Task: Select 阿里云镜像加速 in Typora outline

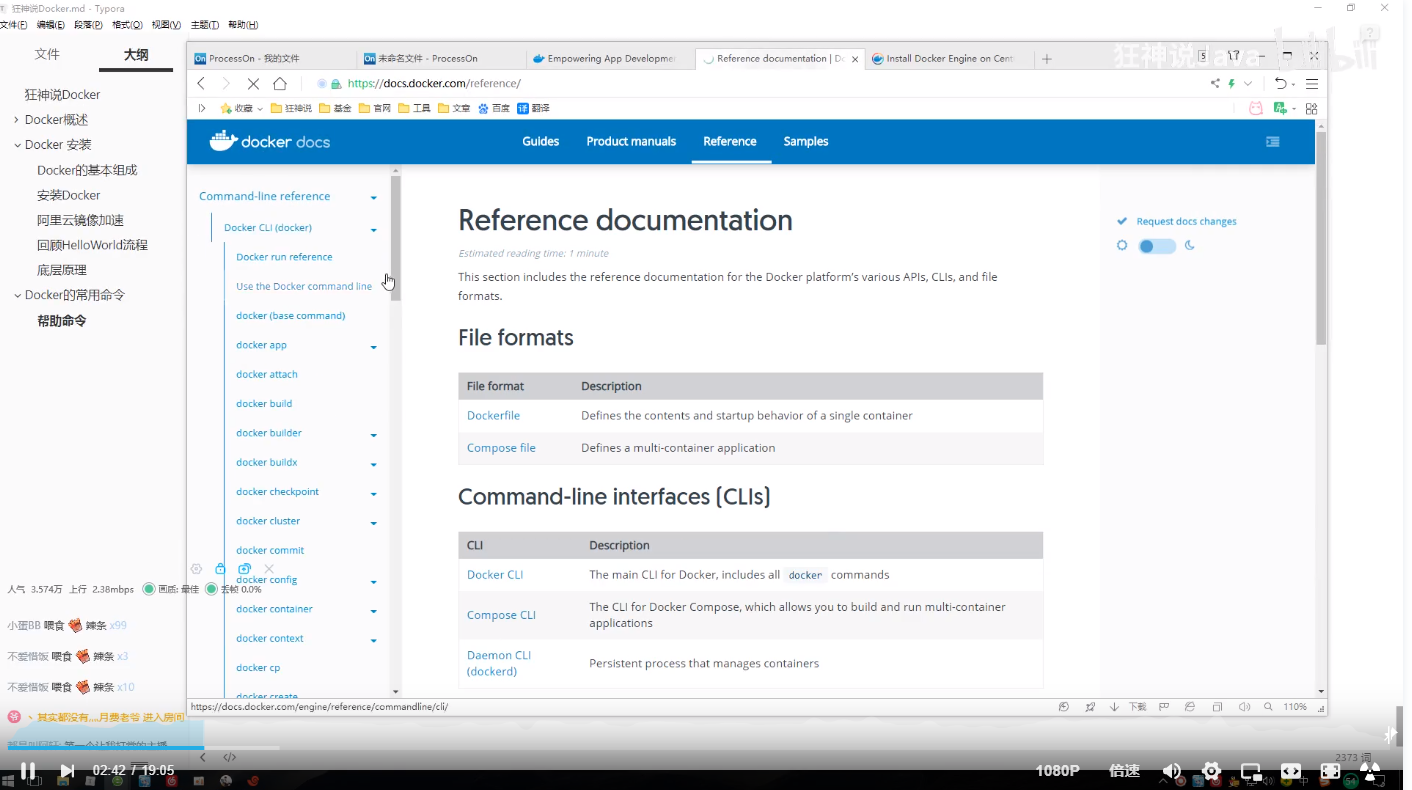Action: pyautogui.click(x=80, y=220)
